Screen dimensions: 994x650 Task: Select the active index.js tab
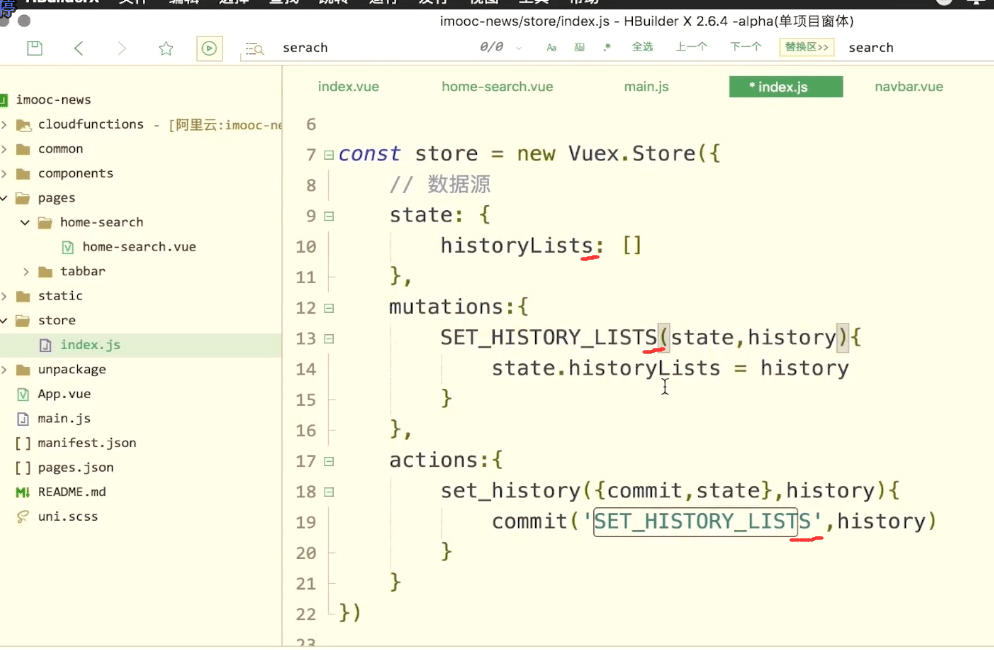coord(785,87)
